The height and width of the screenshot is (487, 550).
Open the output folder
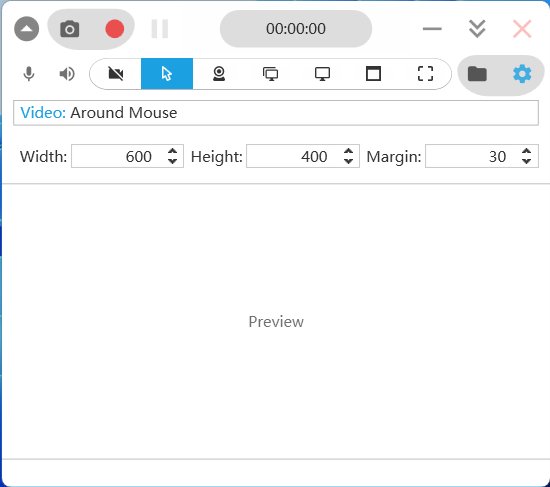coord(477,74)
